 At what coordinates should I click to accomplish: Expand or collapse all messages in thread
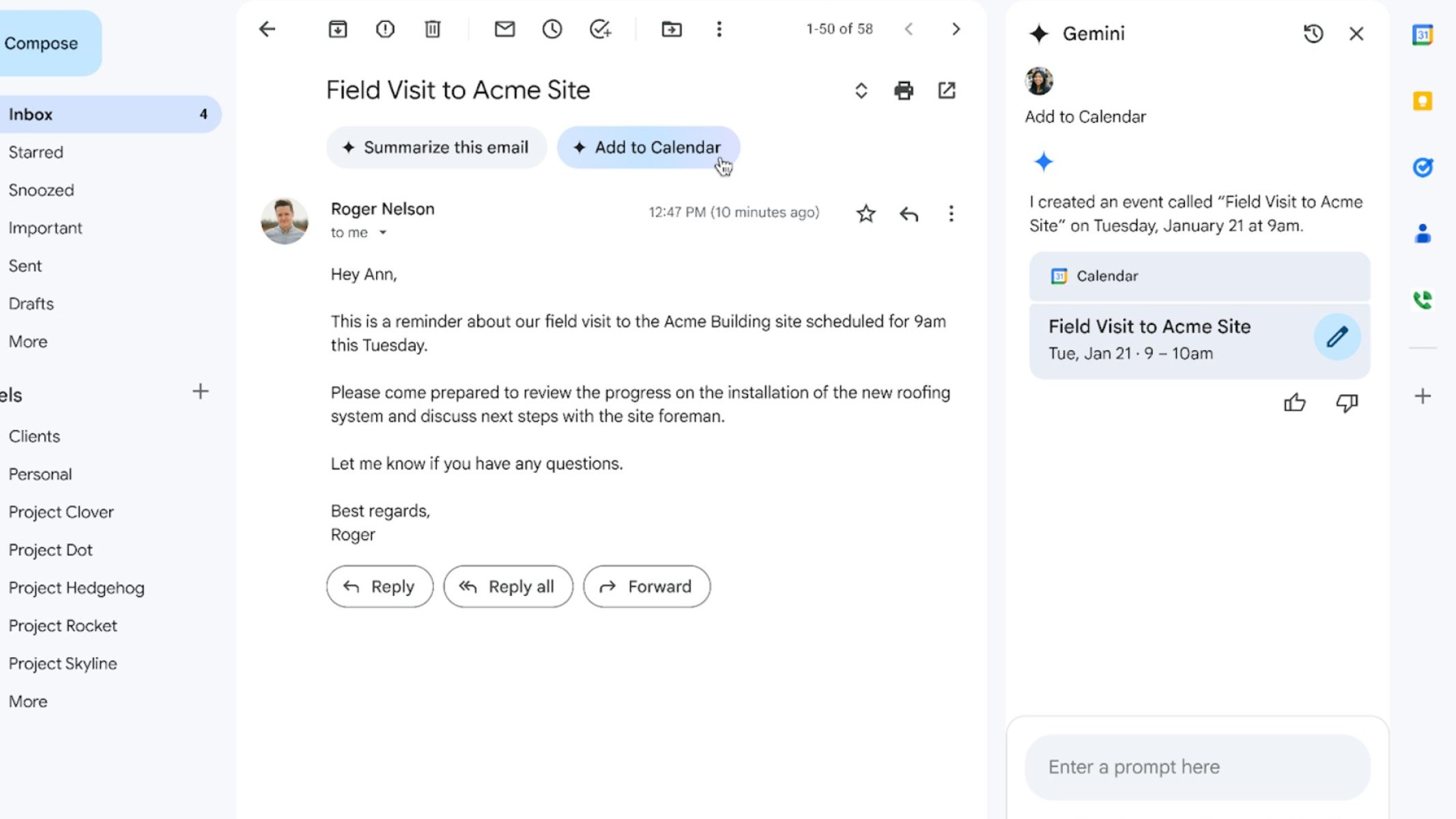pos(861,90)
